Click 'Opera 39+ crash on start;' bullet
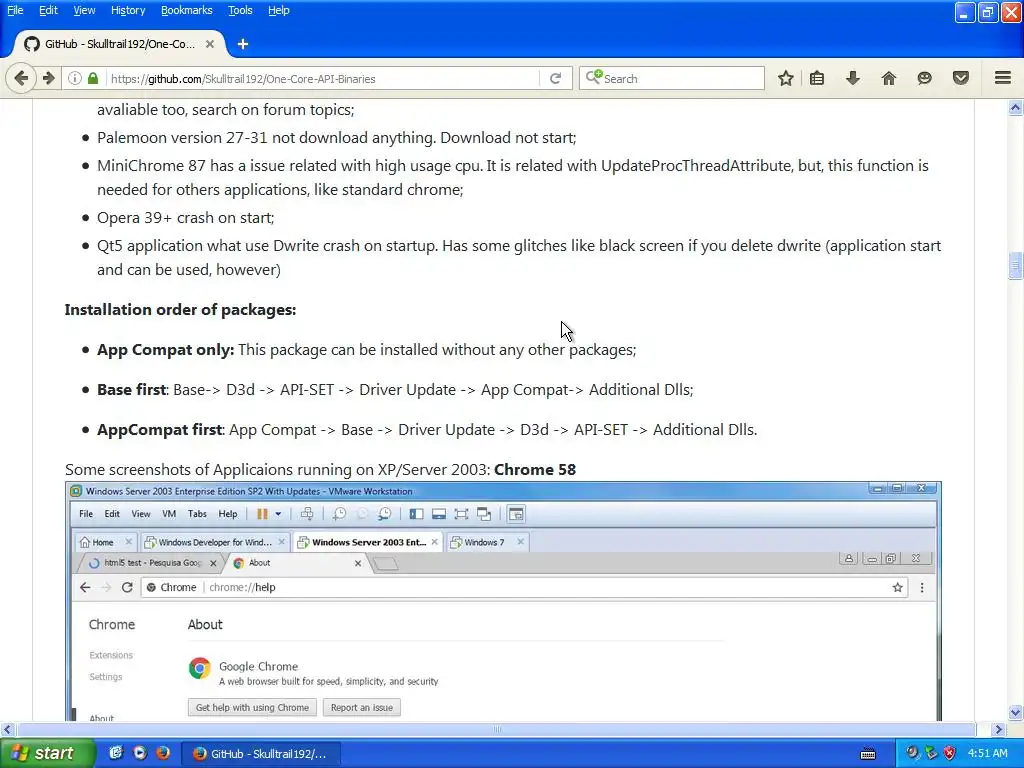 185,217
